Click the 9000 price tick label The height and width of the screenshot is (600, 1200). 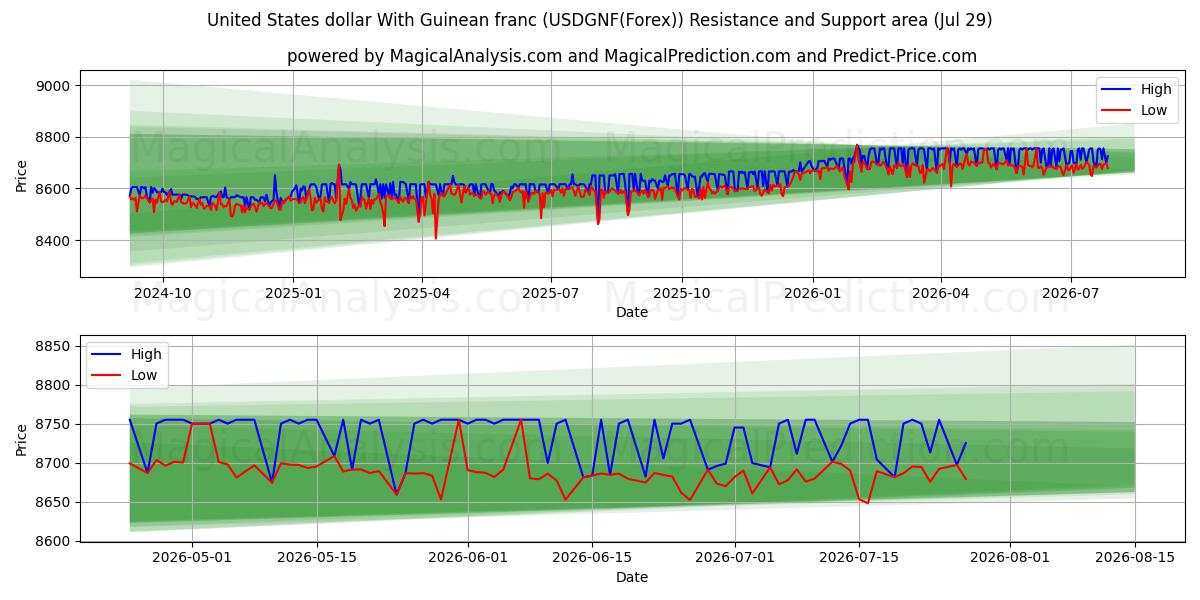(x=52, y=86)
